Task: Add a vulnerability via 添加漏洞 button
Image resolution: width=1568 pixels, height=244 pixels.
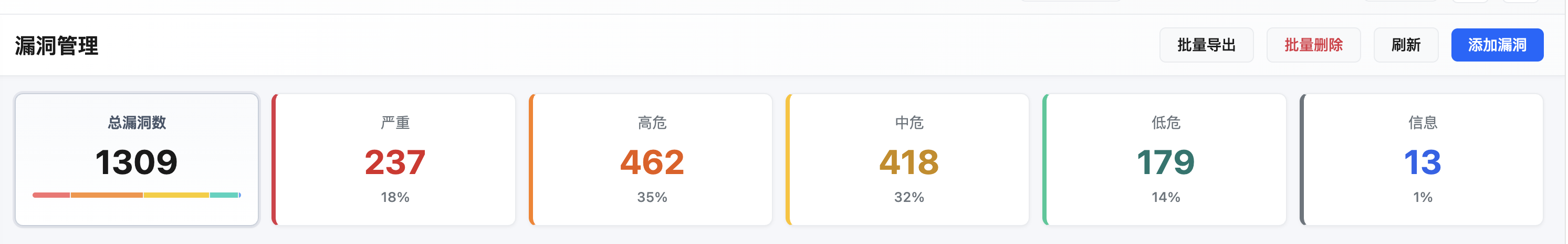Action: [1497, 45]
